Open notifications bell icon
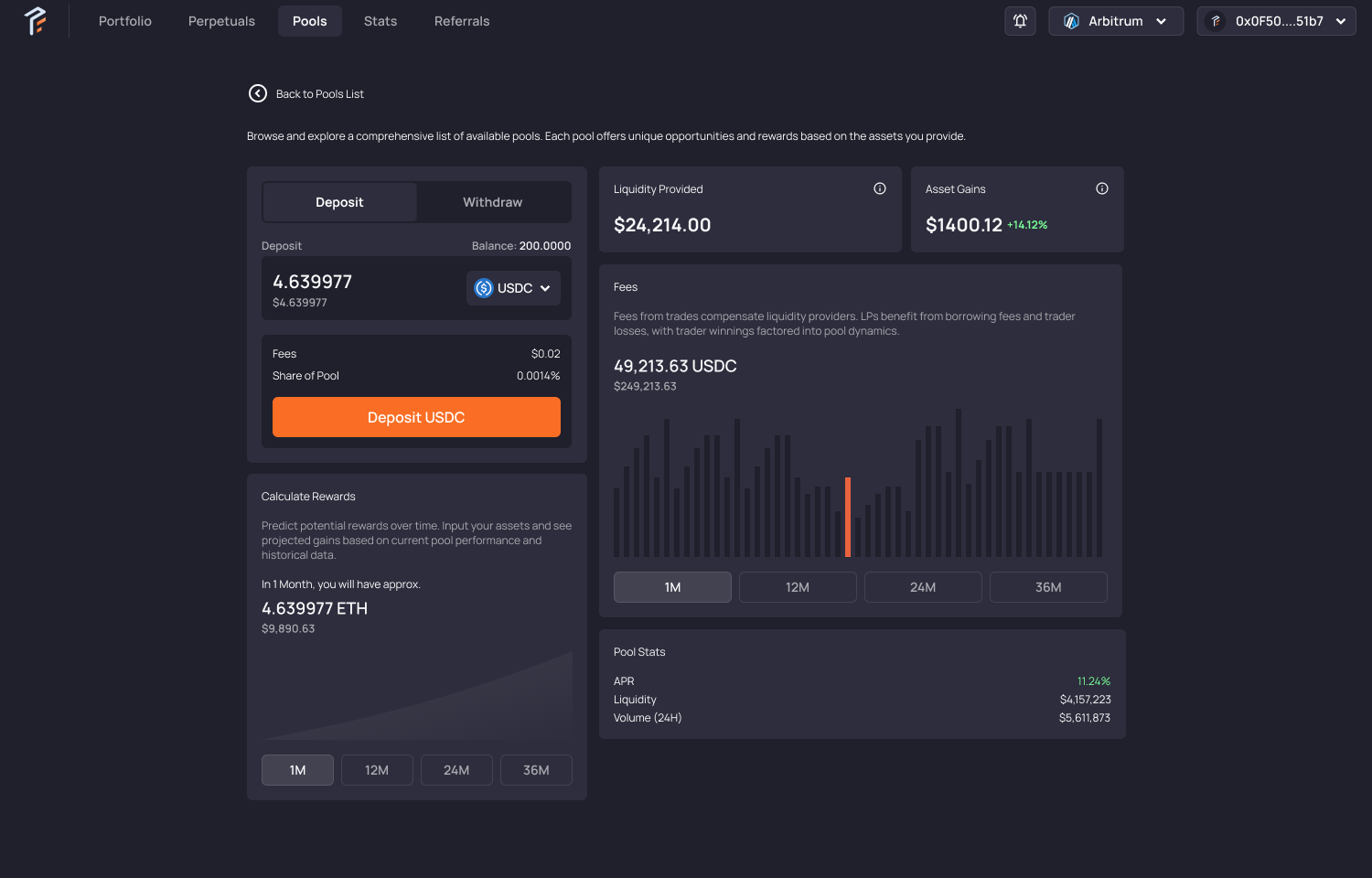Screen dimensions: 1372x878 point(1020,21)
